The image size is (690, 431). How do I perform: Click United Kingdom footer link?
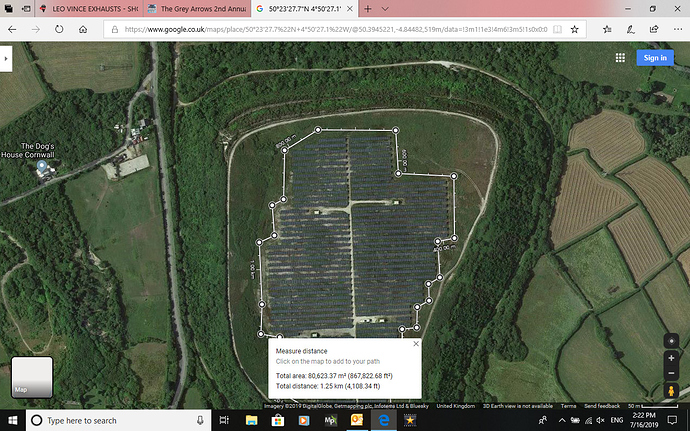(x=455, y=406)
